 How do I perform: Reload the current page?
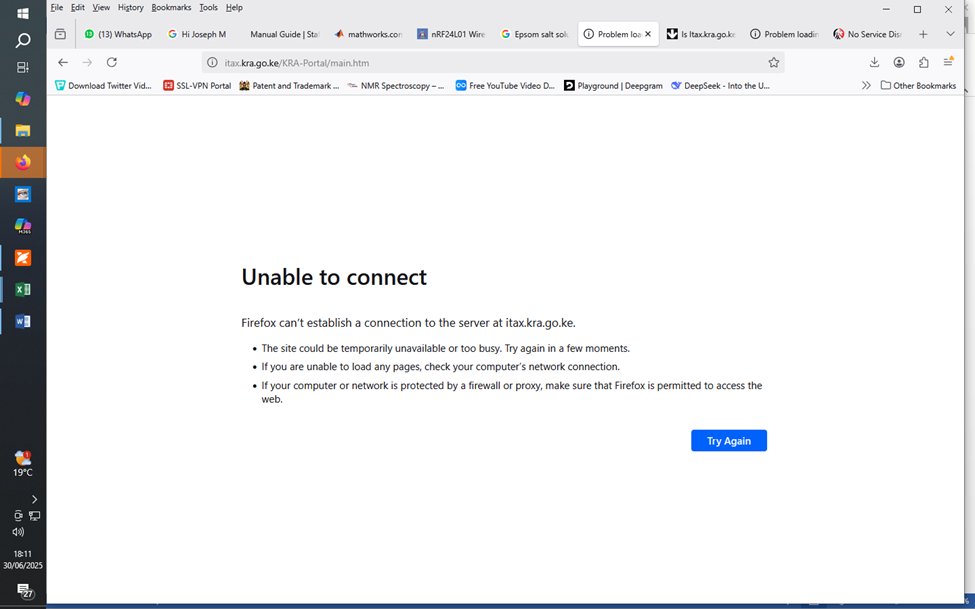coord(112,62)
